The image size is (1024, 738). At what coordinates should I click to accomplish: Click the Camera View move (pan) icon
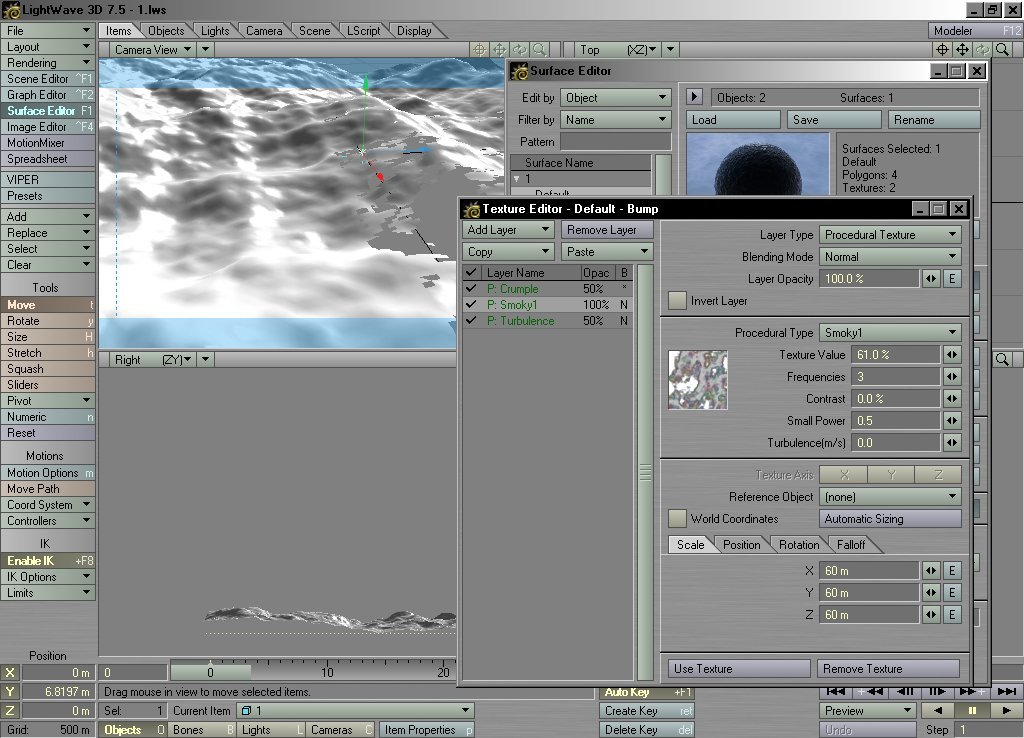click(x=500, y=50)
